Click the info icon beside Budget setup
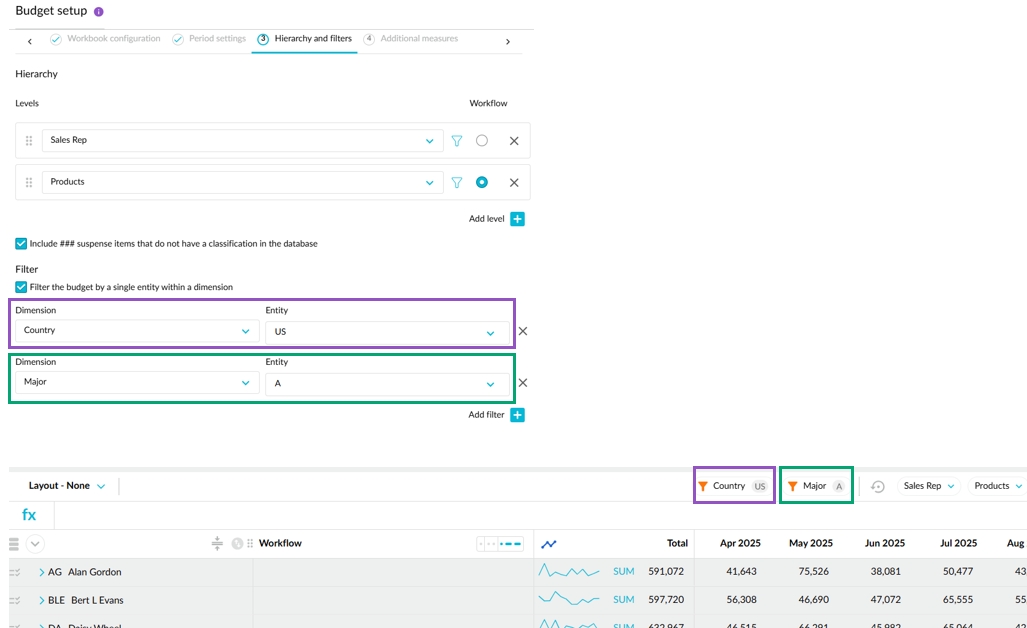This screenshot has height=628, width=1027. point(98,12)
